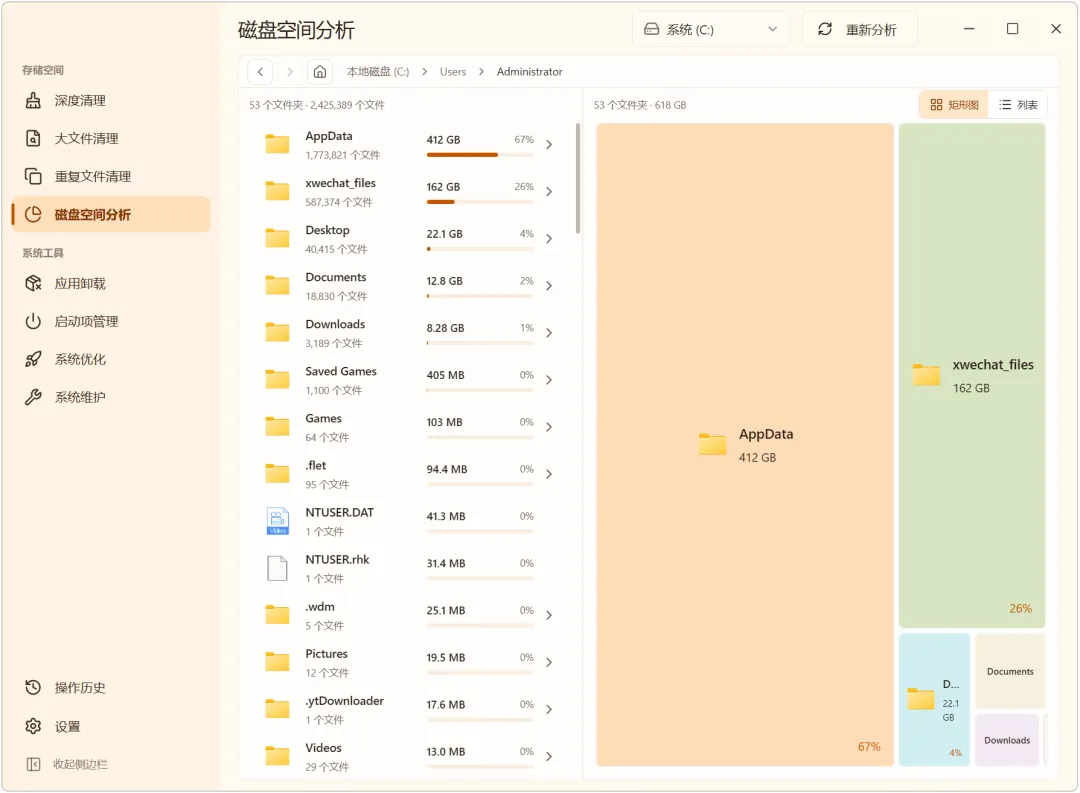Click the 收起侧边栏 collapse sidebar icon
The image size is (1080, 793).
click(x=33, y=764)
